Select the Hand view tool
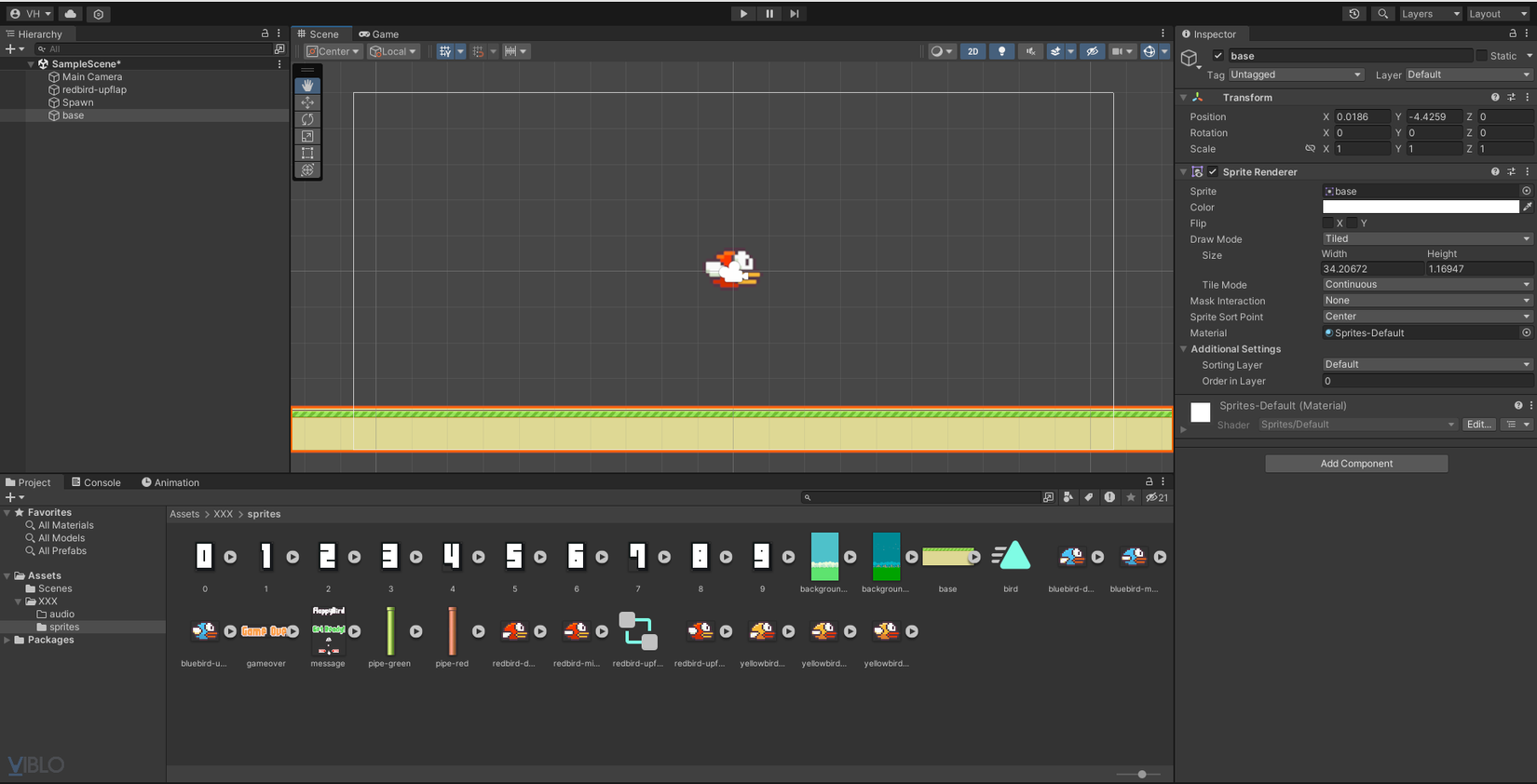 (307, 86)
